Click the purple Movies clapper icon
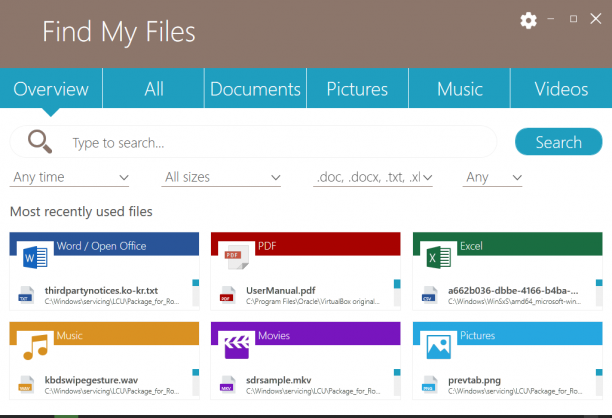The width and height of the screenshot is (612, 418). point(237,347)
